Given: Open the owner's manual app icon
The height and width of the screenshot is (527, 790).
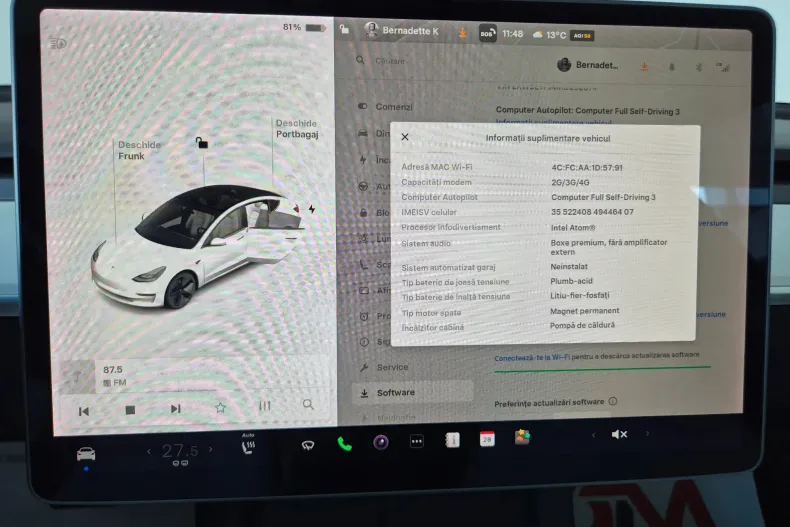Looking at the screenshot, I should [x=452, y=440].
